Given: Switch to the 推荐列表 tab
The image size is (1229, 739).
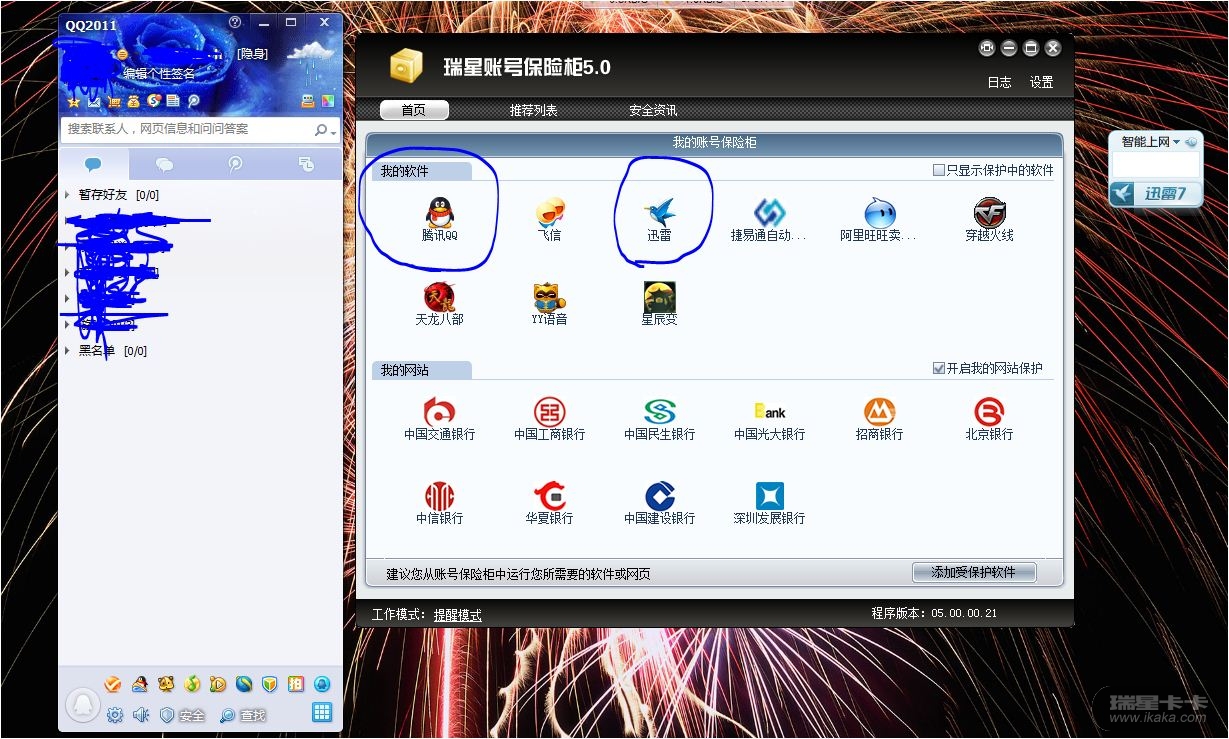Looking at the screenshot, I should (x=534, y=110).
